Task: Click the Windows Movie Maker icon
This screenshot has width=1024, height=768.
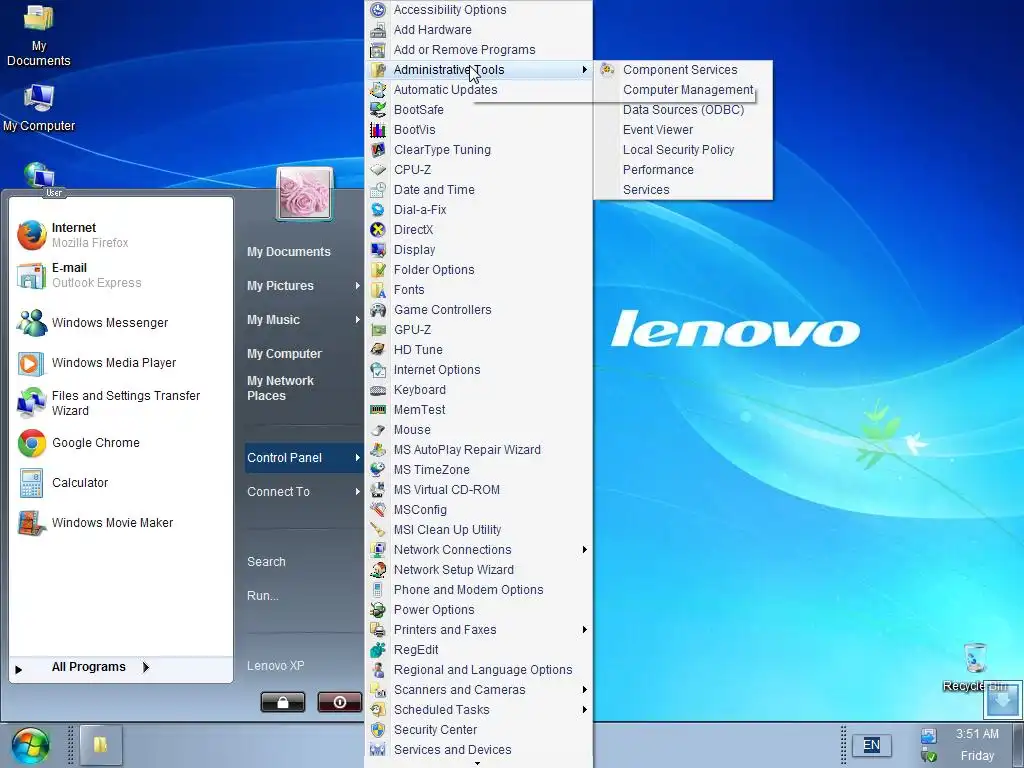Action: (31, 523)
